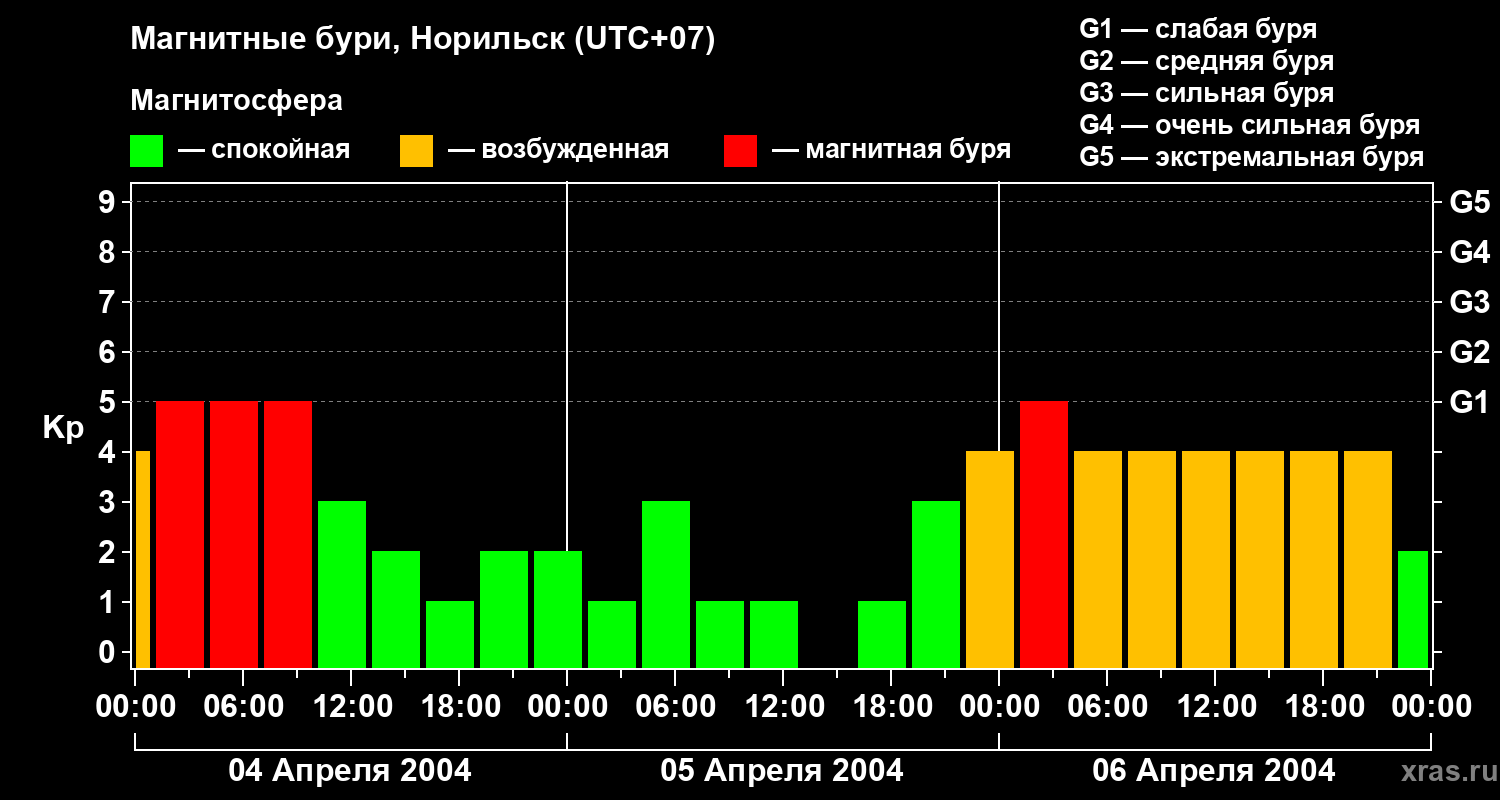Click the 'Магнитосфера' legend heading
The image size is (1500, 800).
click(x=236, y=101)
